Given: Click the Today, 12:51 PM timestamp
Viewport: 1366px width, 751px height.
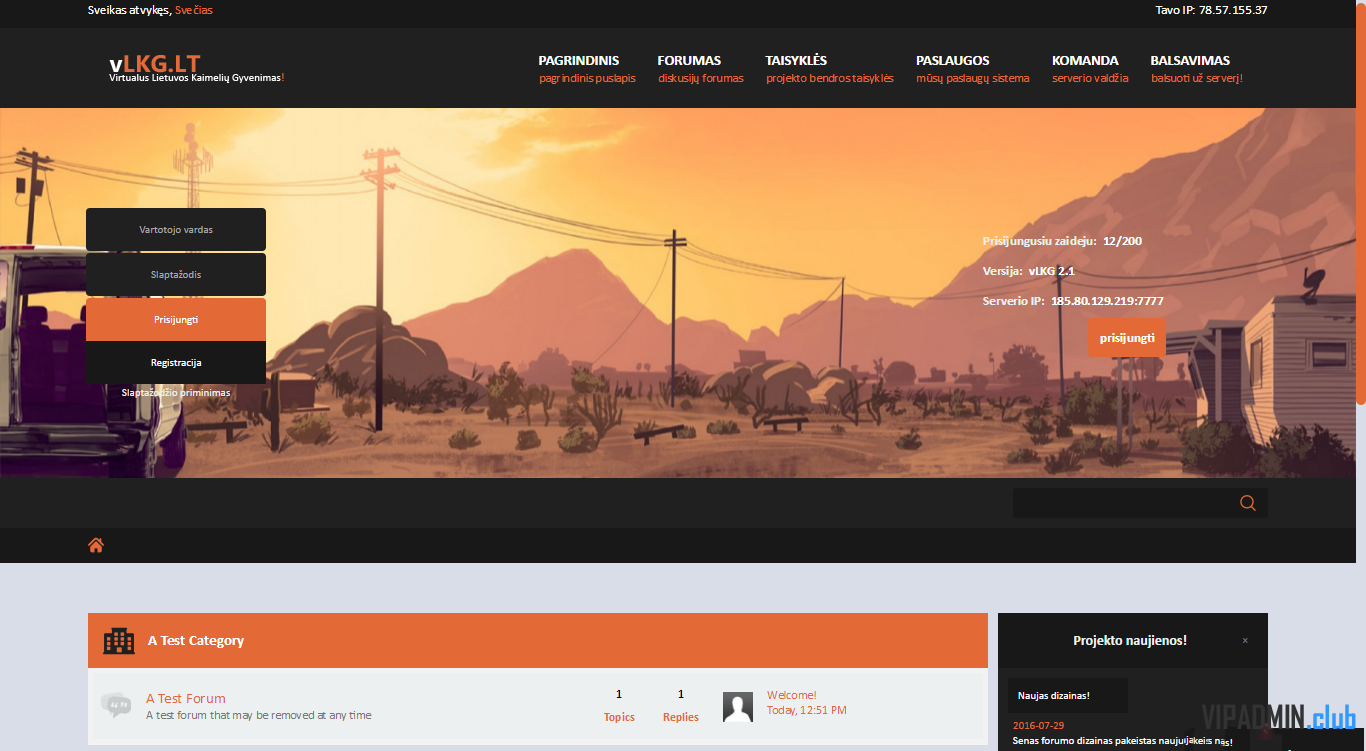Looking at the screenshot, I should coord(807,710).
